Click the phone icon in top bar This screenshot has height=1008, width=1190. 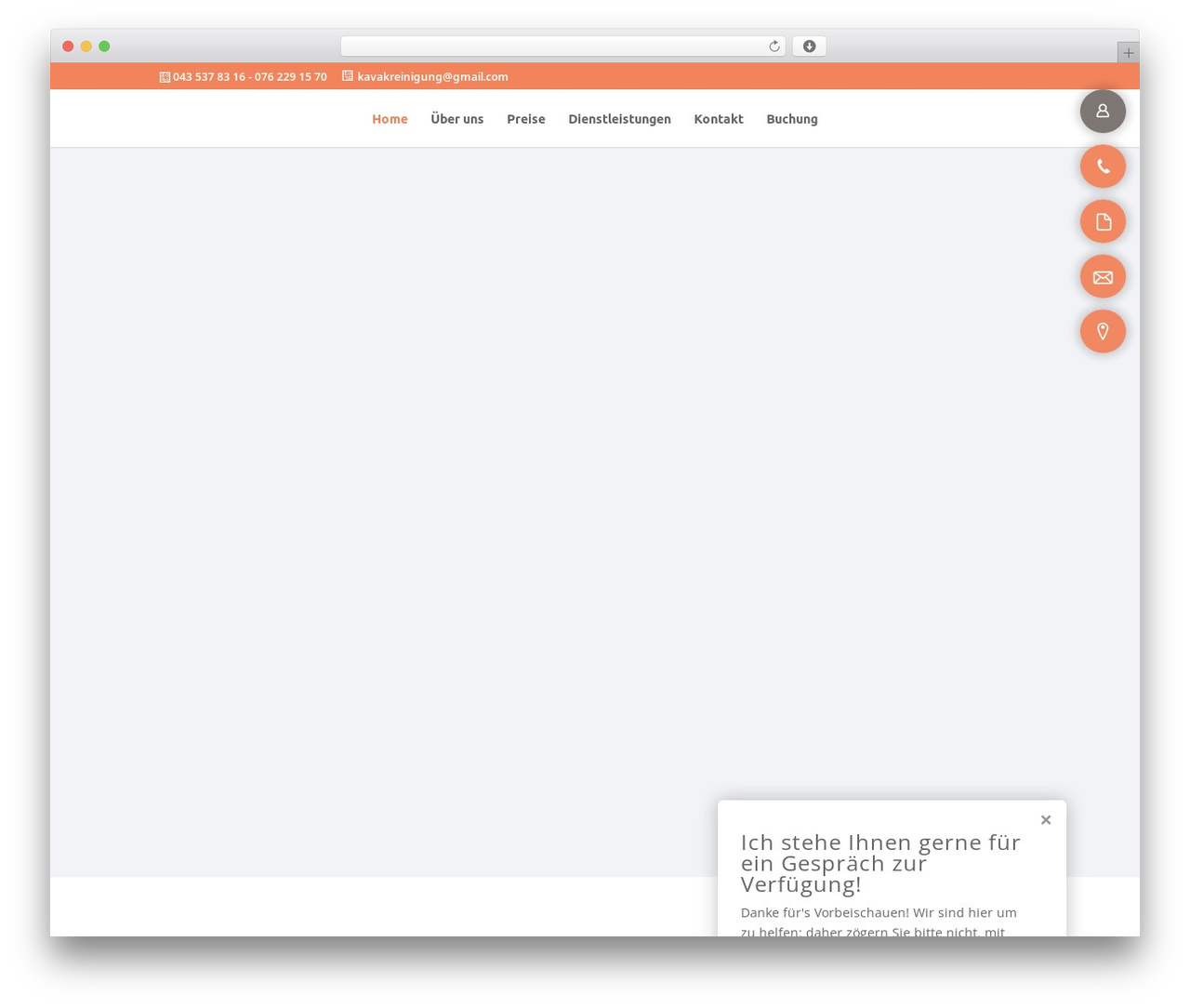pos(165,77)
